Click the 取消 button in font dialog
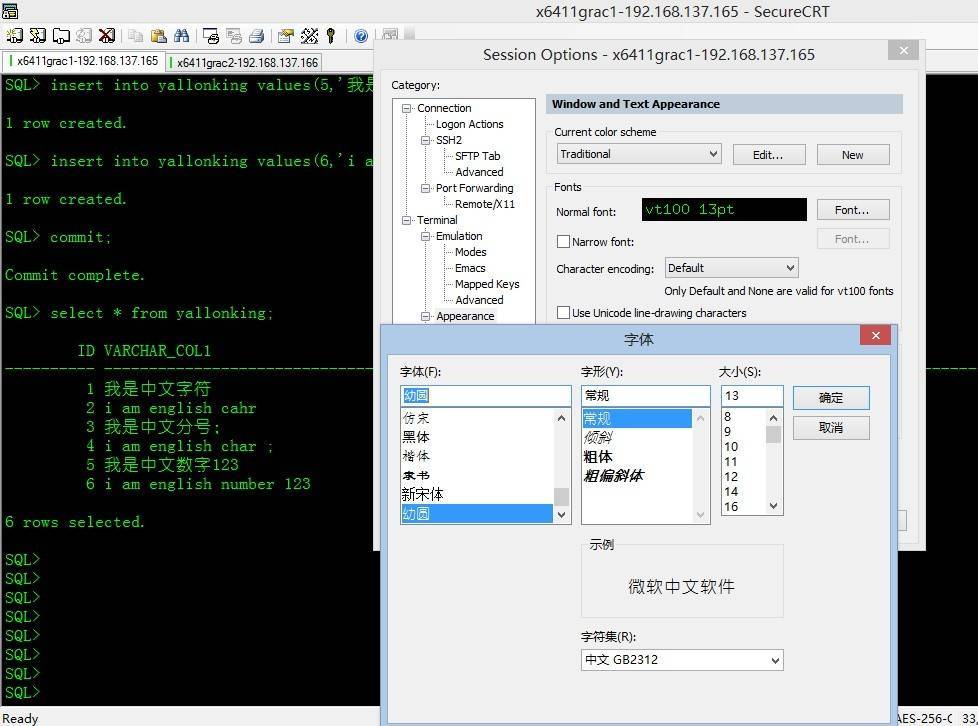978x726 pixels. pos(830,428)
